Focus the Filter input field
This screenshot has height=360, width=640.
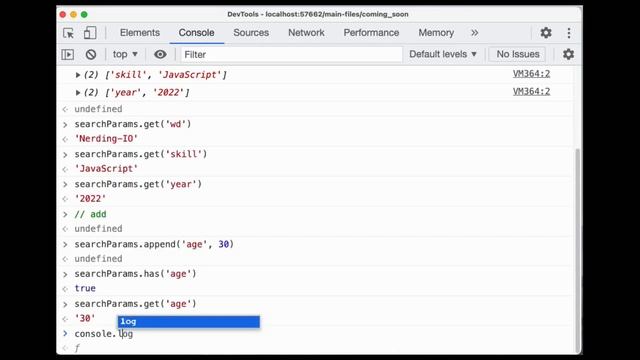(x=291, y=54)
